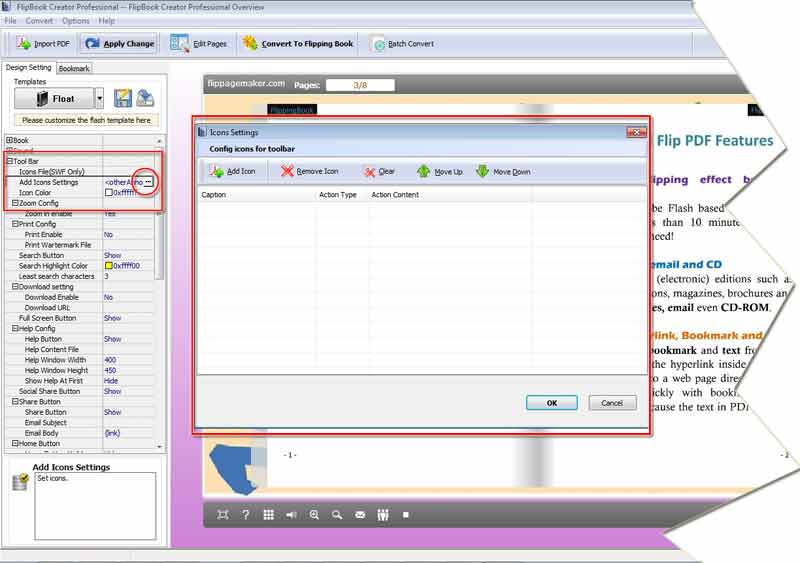Click the Add Icons Settings database icon

tap(20, 481)
